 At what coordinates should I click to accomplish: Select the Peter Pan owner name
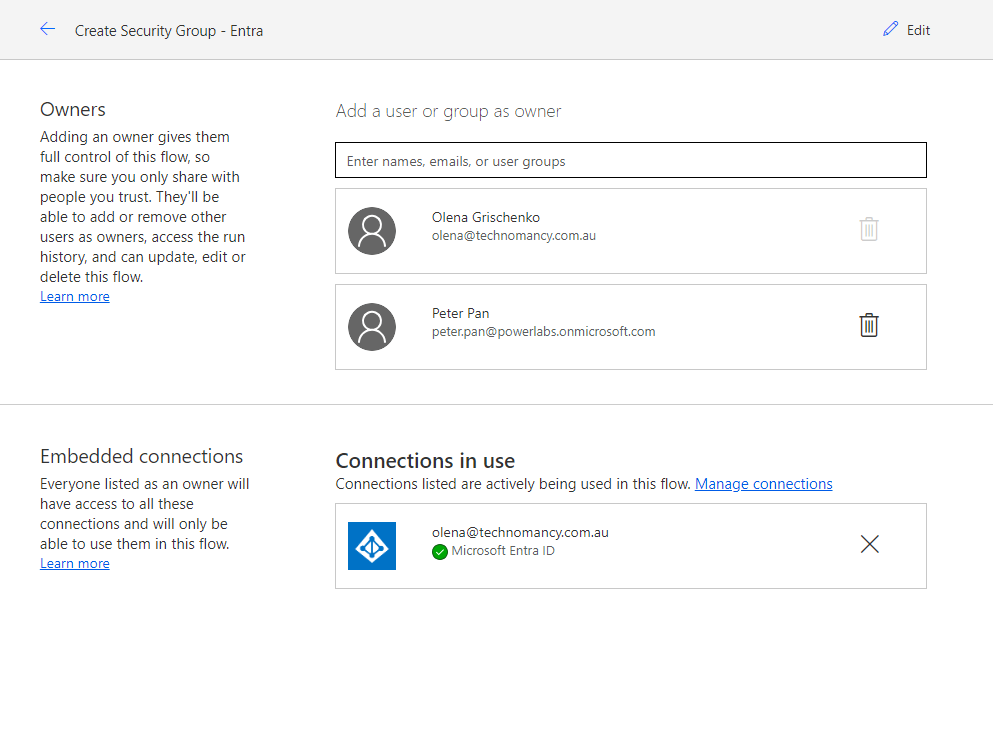point(460,313)
